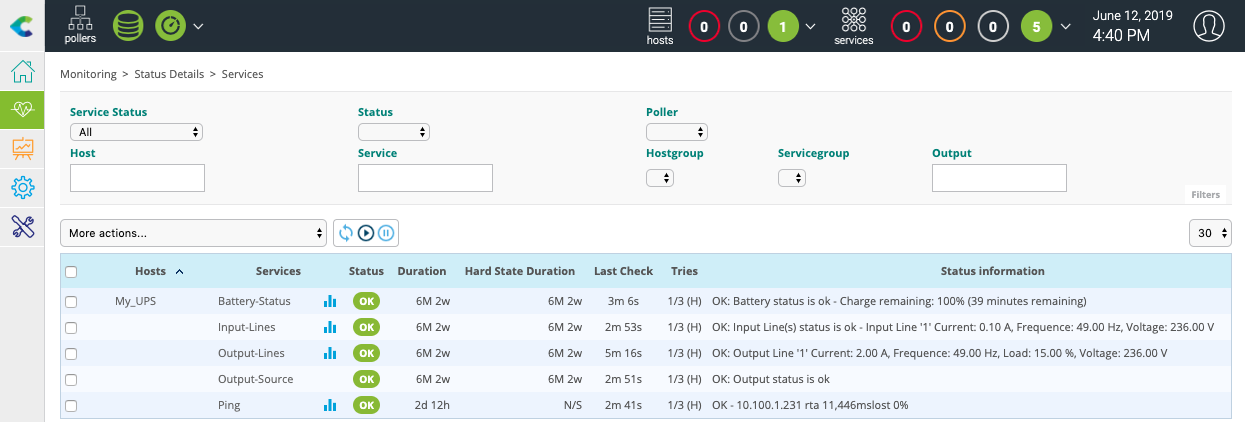Select the Monitoring heartbeat sidebar icon
The image size is (1245, 422).
(22, 110)
